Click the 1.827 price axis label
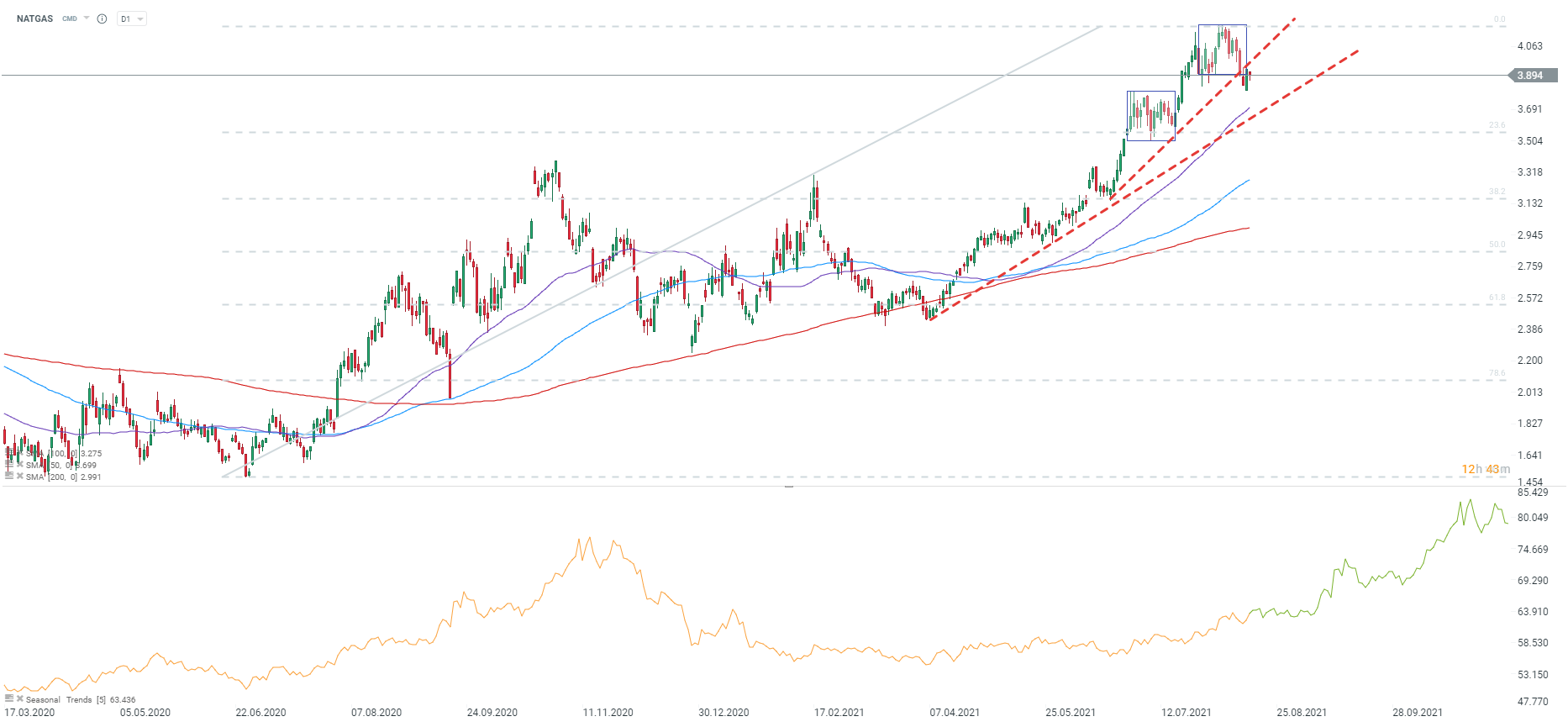 point(1530,424)
